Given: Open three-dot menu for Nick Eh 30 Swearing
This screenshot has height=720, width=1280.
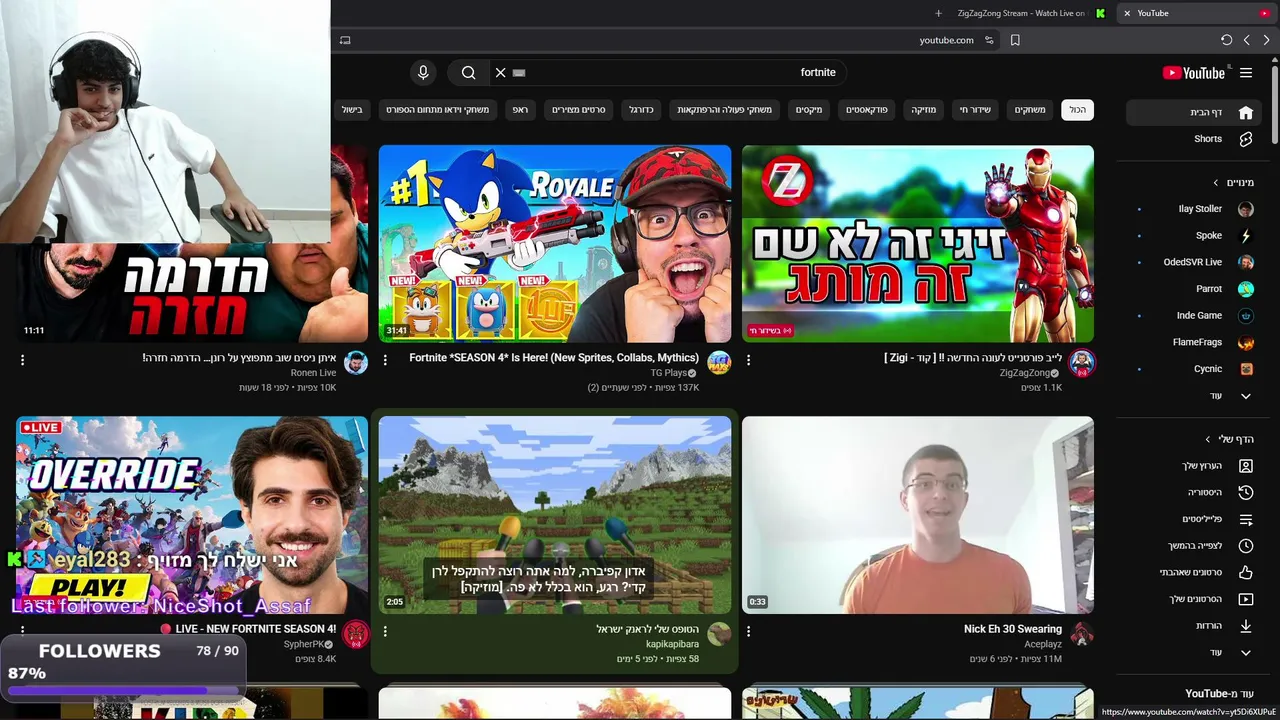Looking at the screenshot, I should tap(748, 631).
